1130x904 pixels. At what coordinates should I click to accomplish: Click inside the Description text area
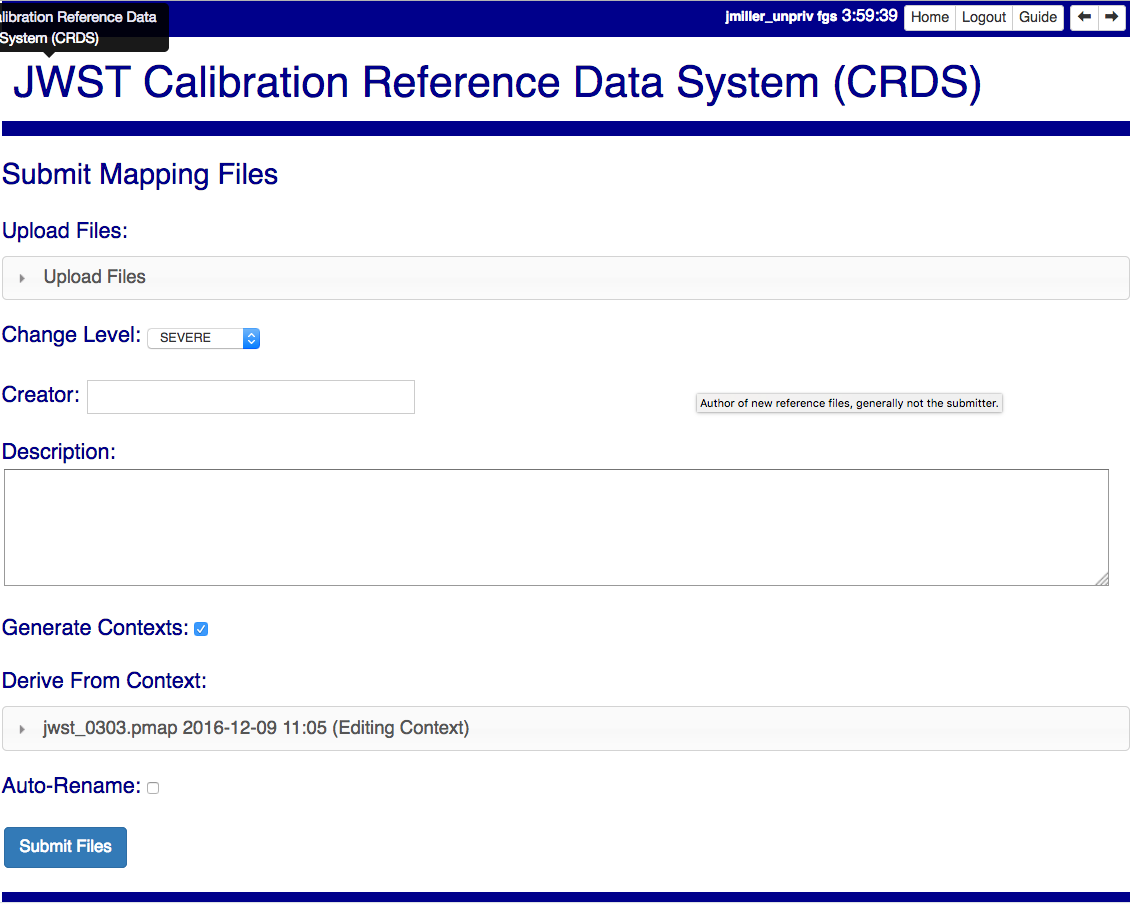[556, 528]
